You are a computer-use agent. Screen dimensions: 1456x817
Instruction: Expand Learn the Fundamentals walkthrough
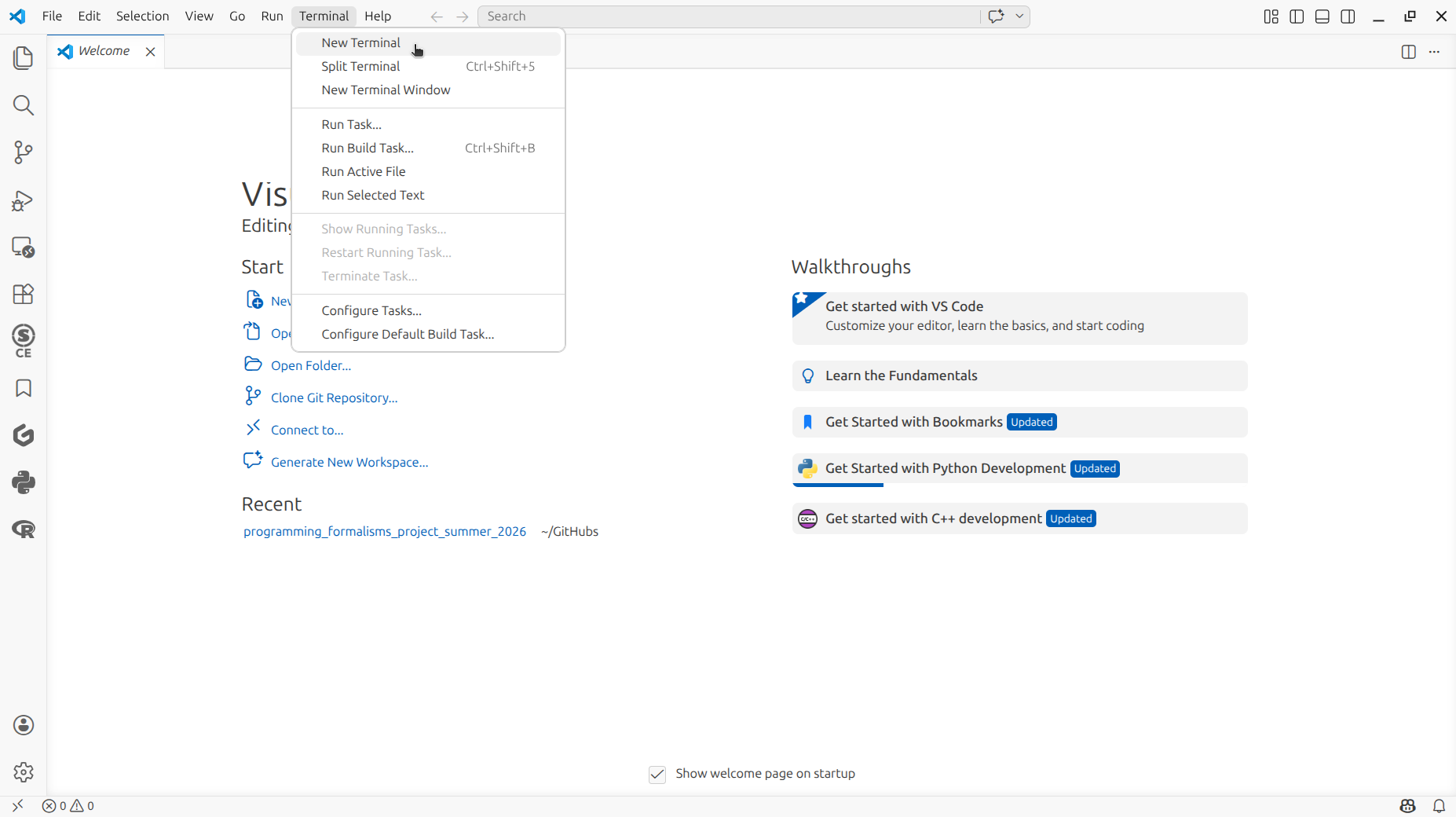[x=1019, y=376]
